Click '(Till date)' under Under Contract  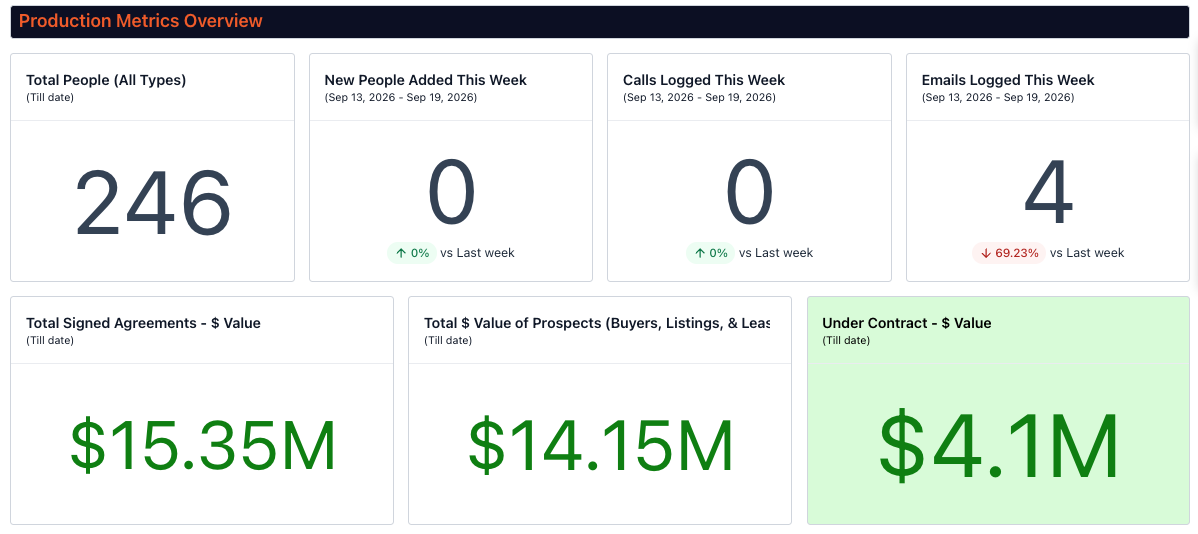846,341
